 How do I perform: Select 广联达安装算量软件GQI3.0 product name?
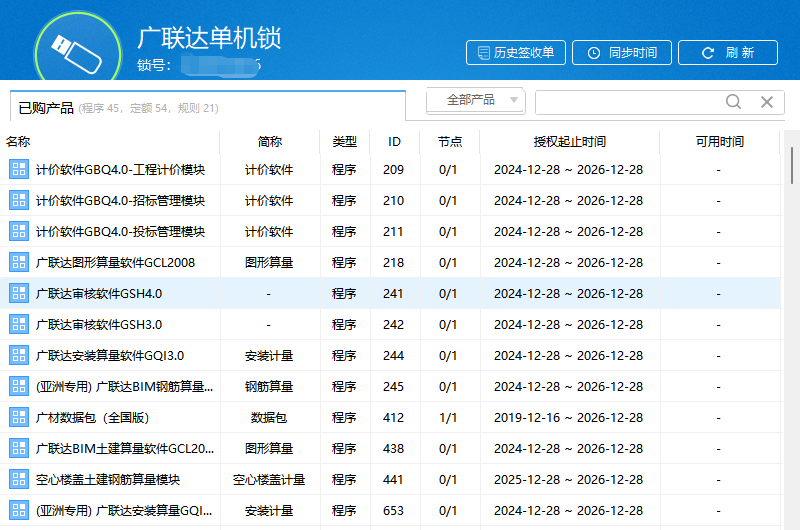point(110,356)
